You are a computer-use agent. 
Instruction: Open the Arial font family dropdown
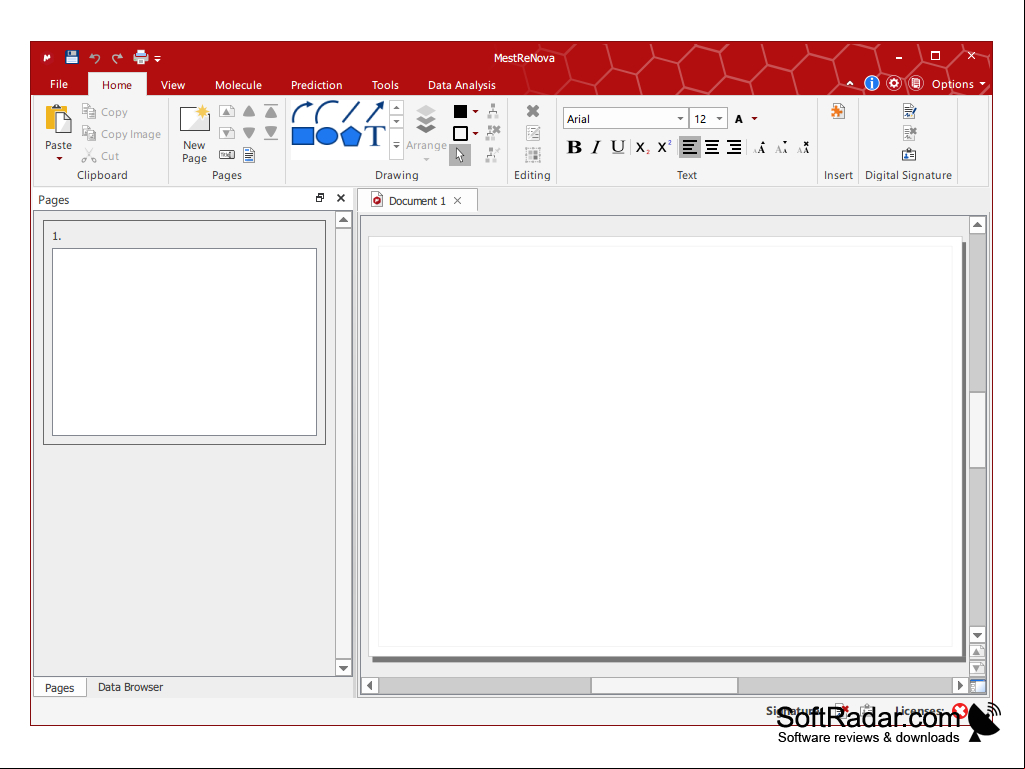tap(680, 118)
